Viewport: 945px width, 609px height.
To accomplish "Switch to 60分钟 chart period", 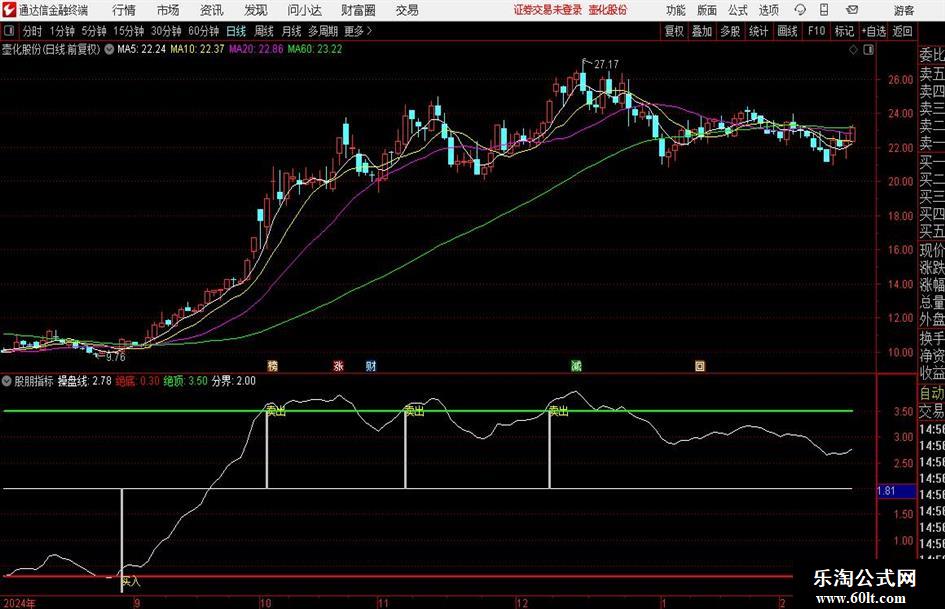I will pyautogui.click(x=203, y=31).
